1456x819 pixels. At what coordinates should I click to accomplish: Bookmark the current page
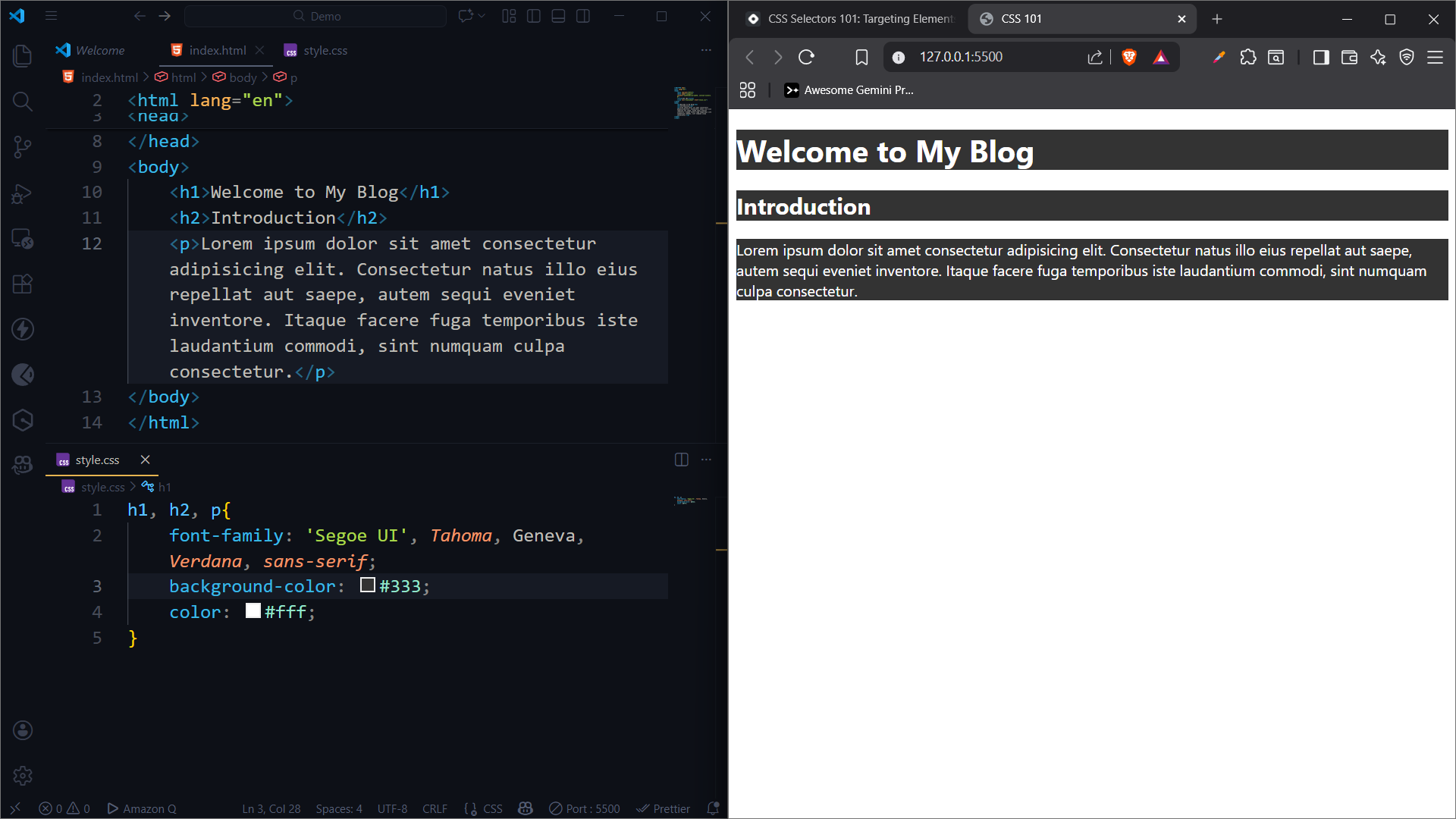[x=861, y=57]
